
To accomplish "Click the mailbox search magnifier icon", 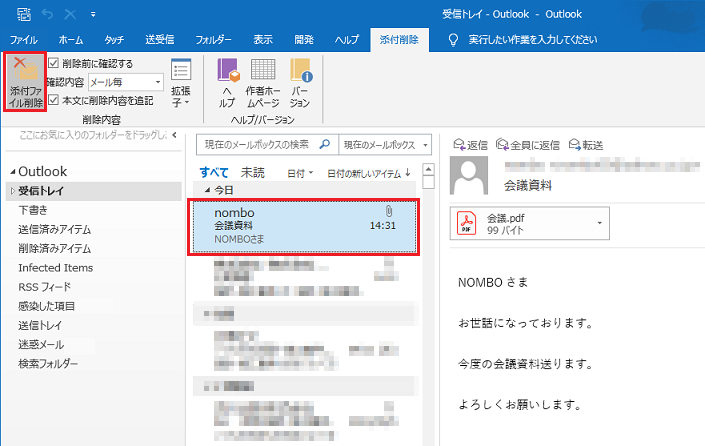I will pos(327,145).
